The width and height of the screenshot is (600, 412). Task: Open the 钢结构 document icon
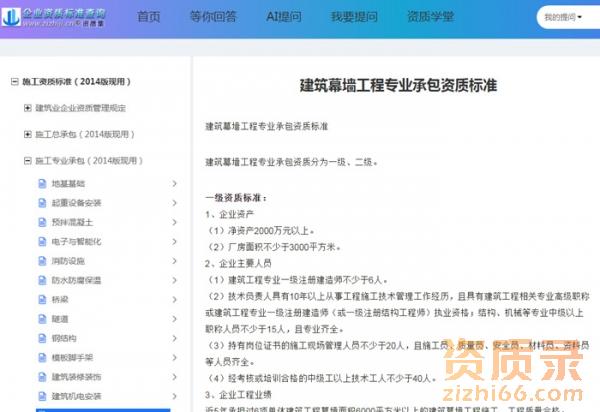click(x=42, y=339)
